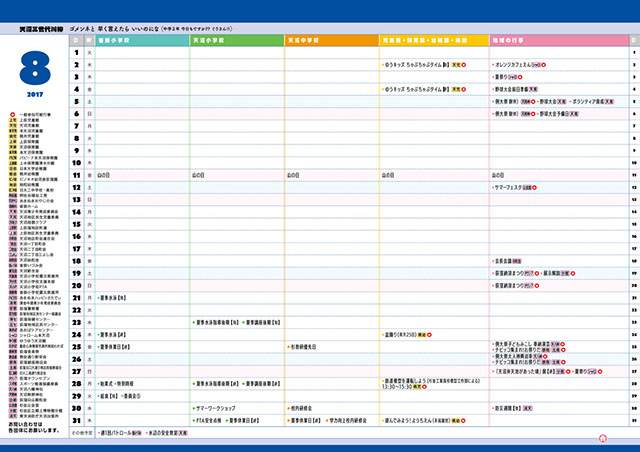This screenshot has height=452, width=640.
Task: Click the 夏季水泳 entry on August 24
Action: (x=112, y=334)
